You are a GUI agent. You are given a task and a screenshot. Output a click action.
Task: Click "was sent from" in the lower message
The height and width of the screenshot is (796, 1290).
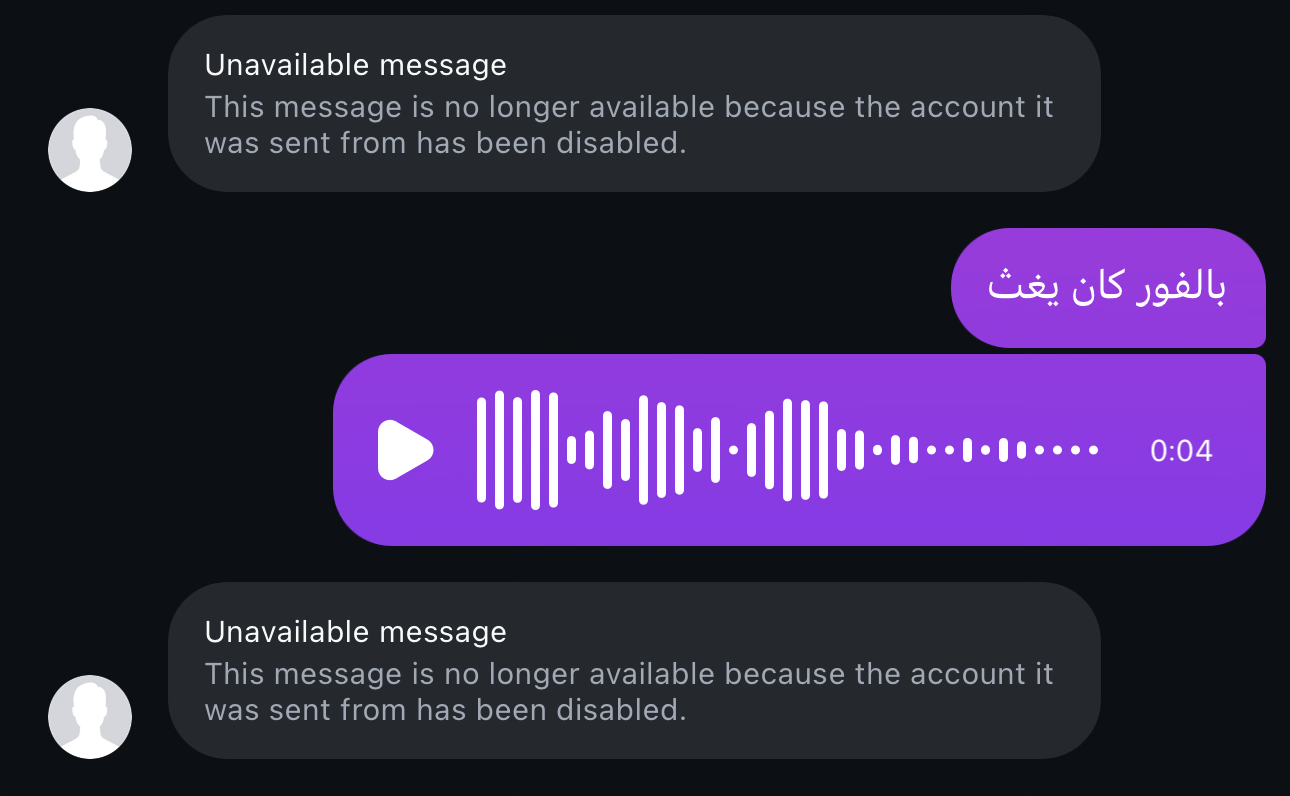(306, 710)
